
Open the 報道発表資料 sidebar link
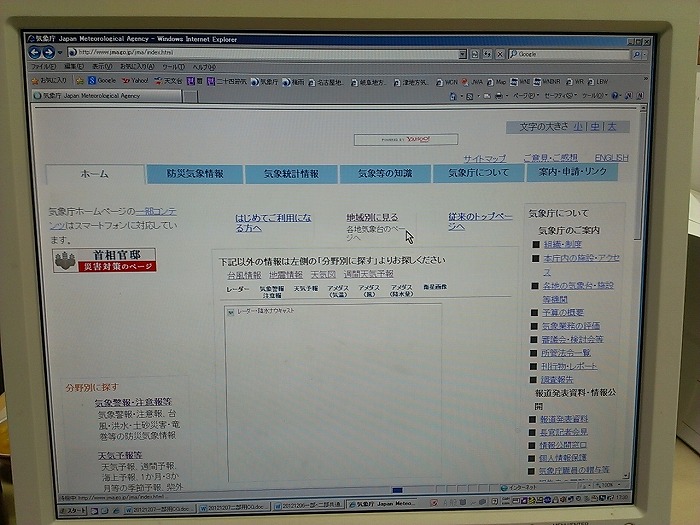[x=564, y=419]
